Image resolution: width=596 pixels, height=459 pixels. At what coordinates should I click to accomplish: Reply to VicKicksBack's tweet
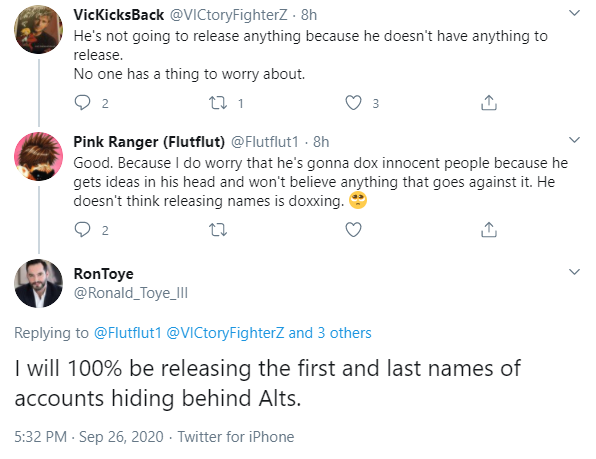82,103
